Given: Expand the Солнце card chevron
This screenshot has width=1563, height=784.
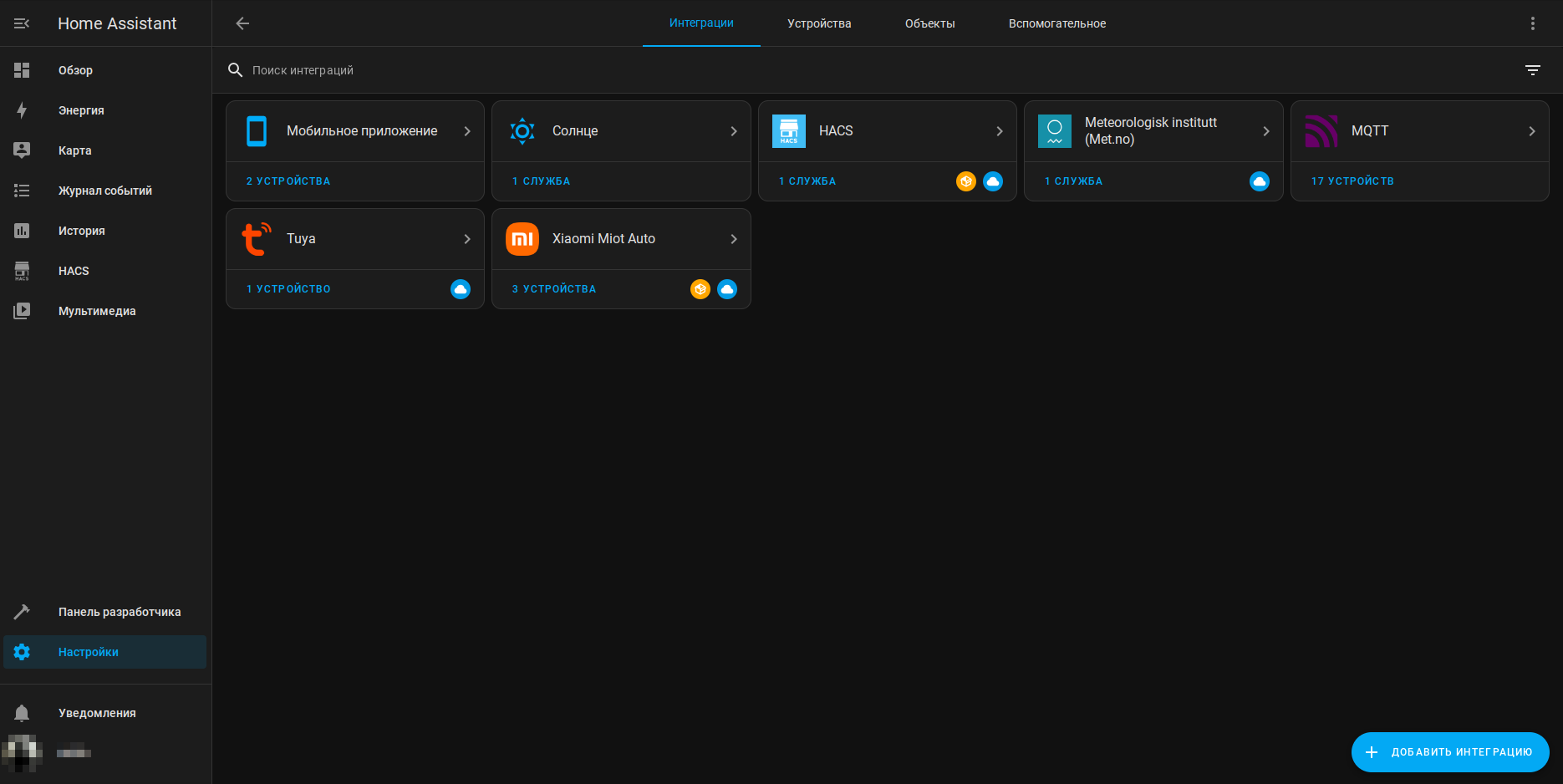Looking at the screenshot, I should [x=733, y=131].
